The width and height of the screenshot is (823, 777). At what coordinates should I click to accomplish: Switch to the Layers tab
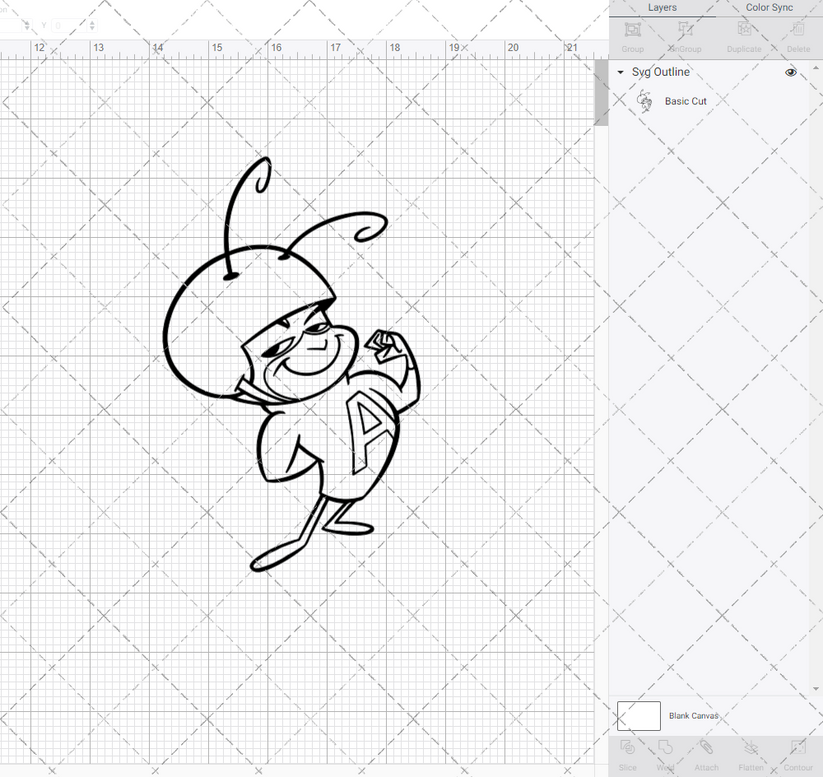pos(662,8)
